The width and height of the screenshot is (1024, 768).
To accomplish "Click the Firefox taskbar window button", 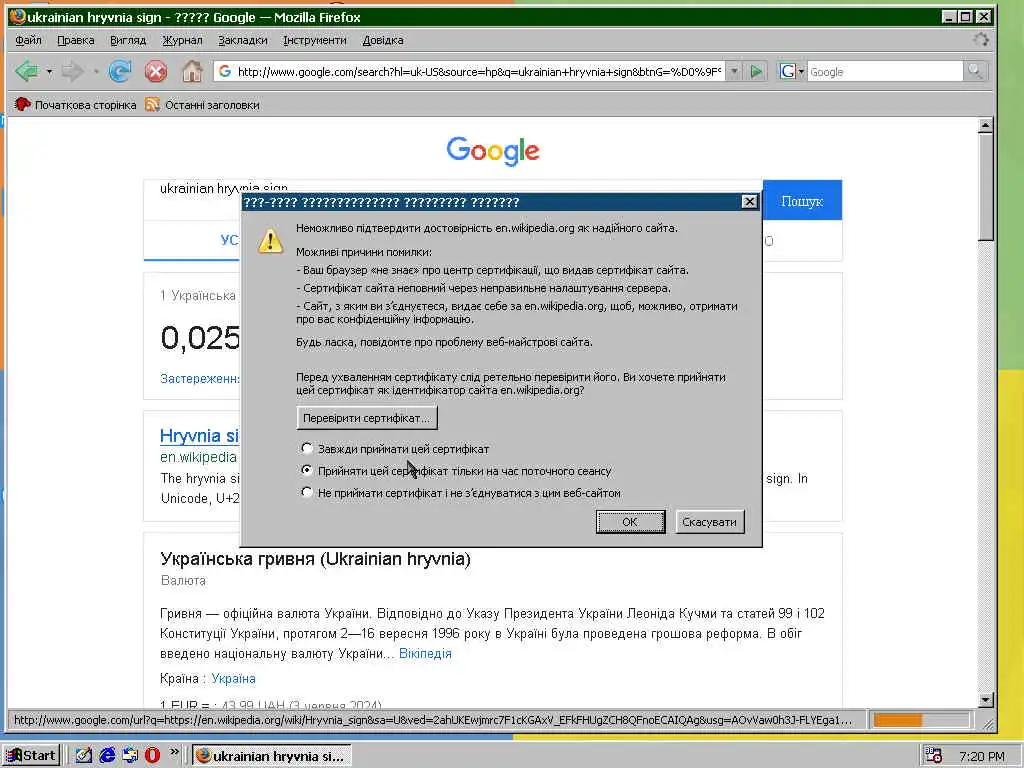I will click(272, 756).
